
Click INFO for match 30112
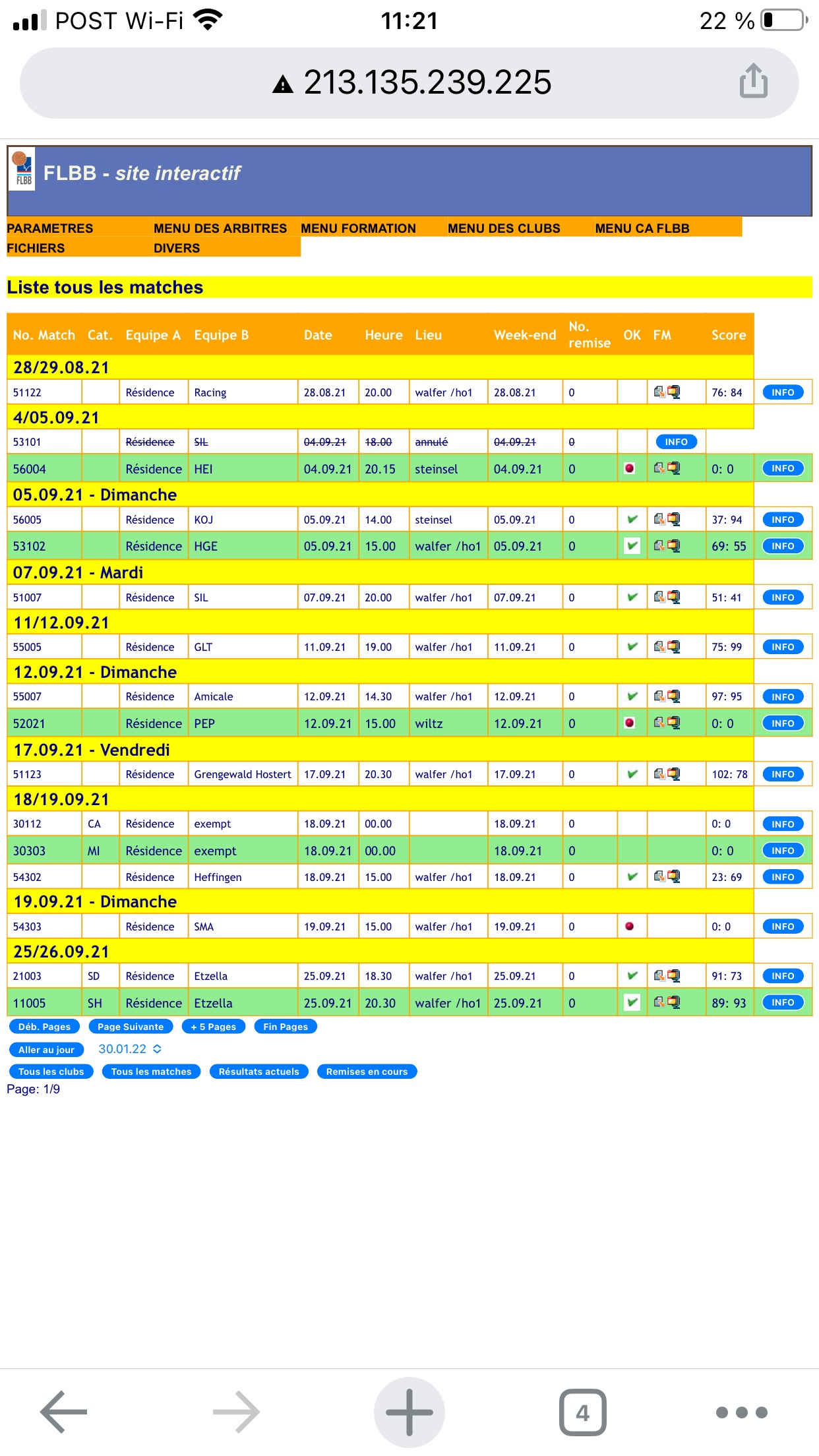click(783, 824)
